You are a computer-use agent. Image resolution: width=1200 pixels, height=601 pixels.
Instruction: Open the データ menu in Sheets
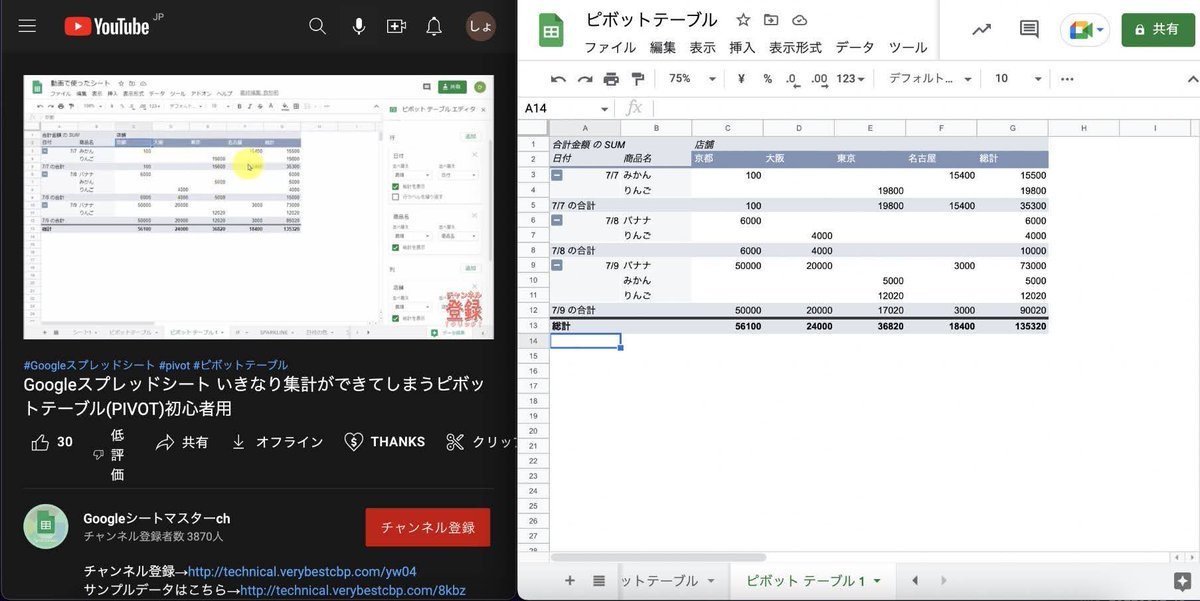(855, 47)
